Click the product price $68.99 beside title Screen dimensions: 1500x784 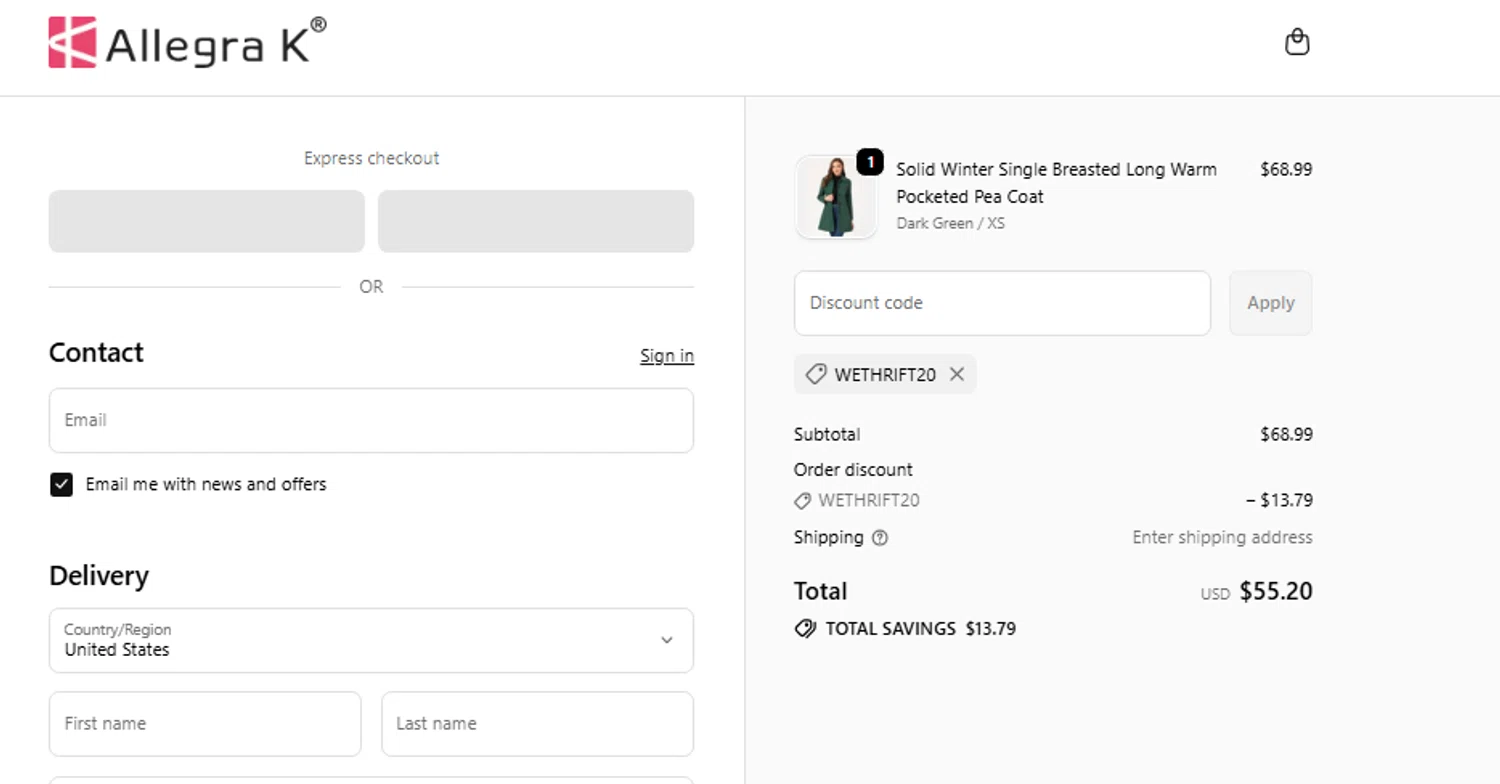pyautogui.click(x=1286, y=169)
